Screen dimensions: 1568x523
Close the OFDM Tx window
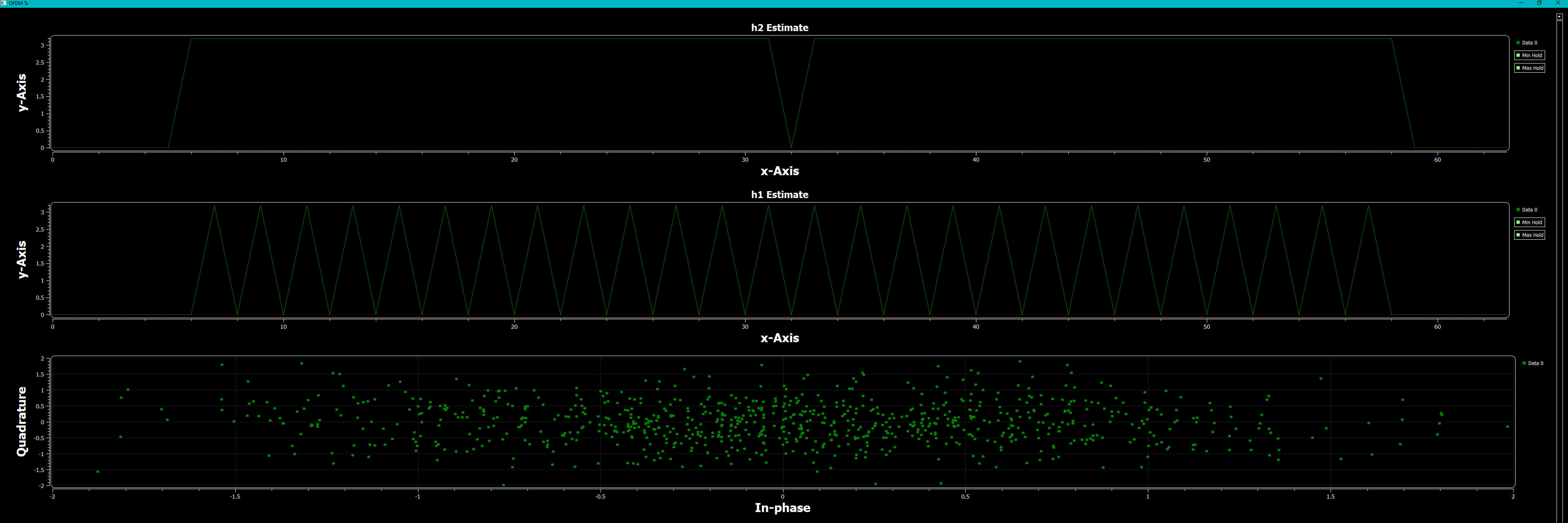pos(1558,3)
